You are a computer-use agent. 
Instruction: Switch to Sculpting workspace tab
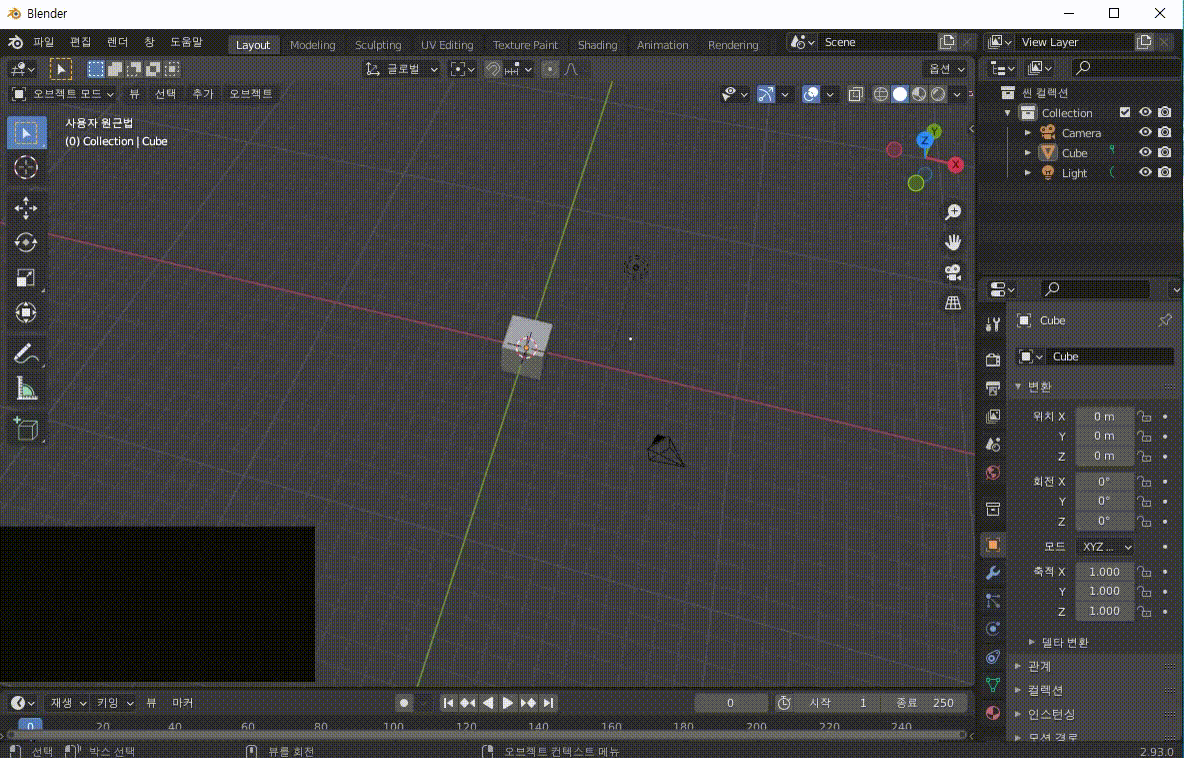tap(378, 45)
